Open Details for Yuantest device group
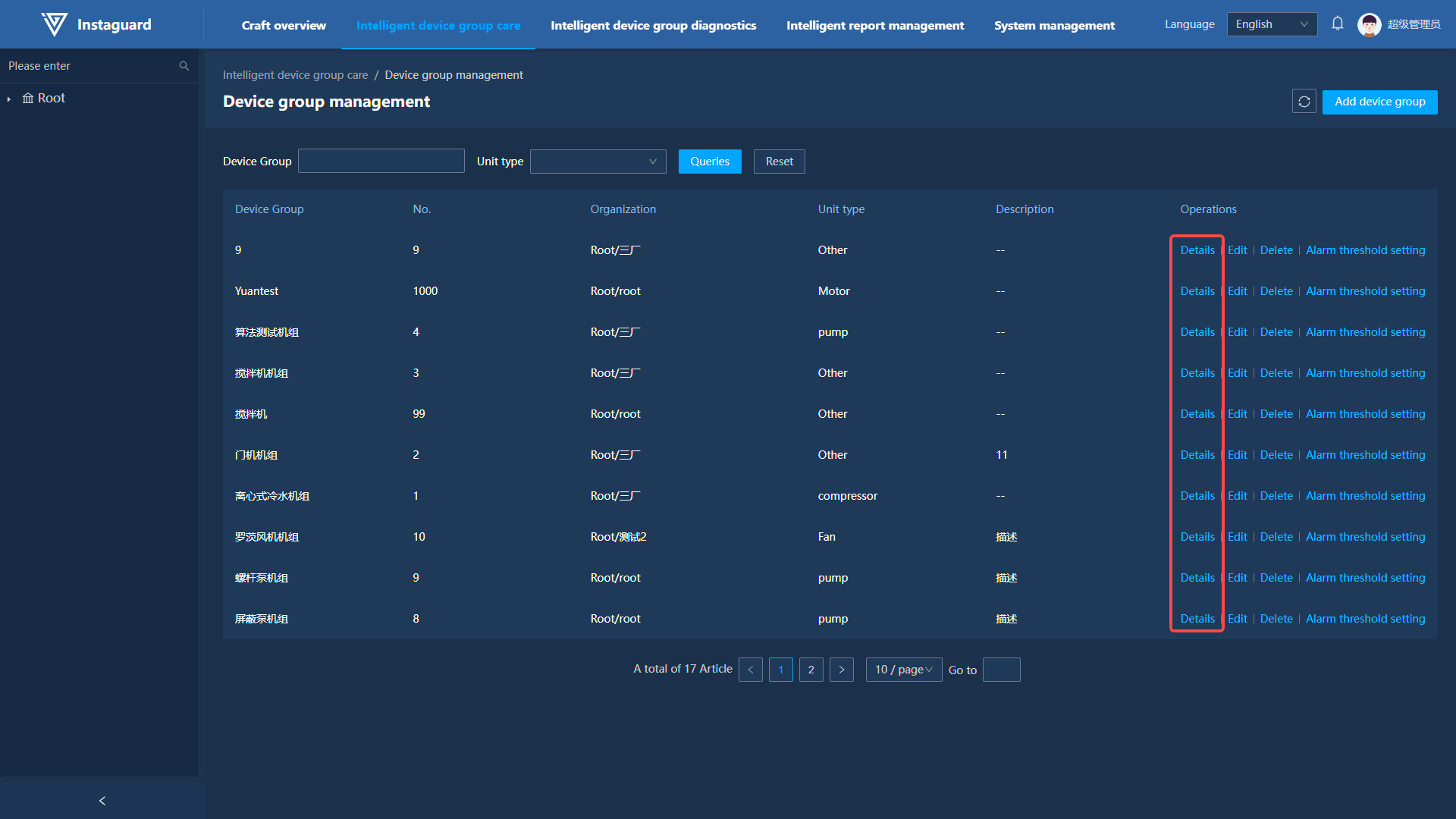Screen dimensions: 1456x819 pyautogui.click(x=1197, y=291)
